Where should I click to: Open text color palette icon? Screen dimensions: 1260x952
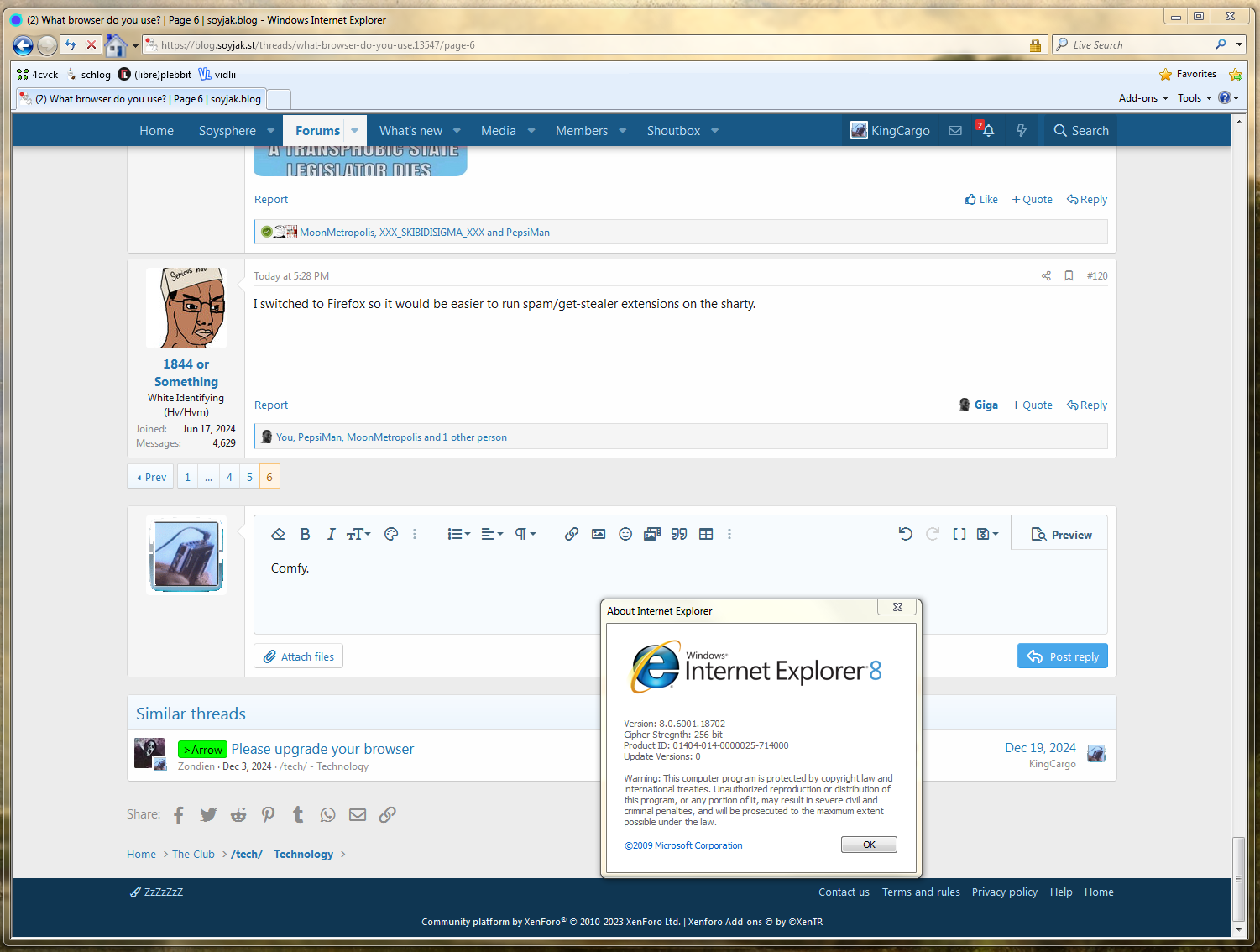391,534
